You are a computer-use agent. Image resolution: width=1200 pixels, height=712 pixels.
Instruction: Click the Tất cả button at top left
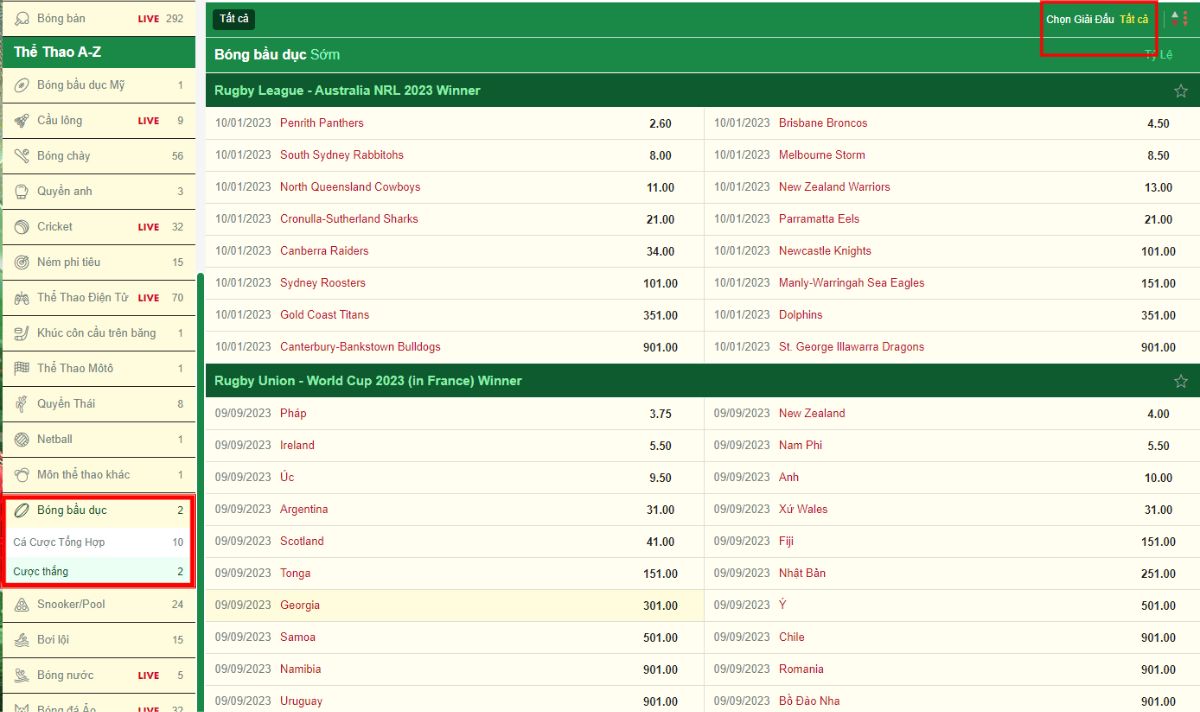(234, 19)
